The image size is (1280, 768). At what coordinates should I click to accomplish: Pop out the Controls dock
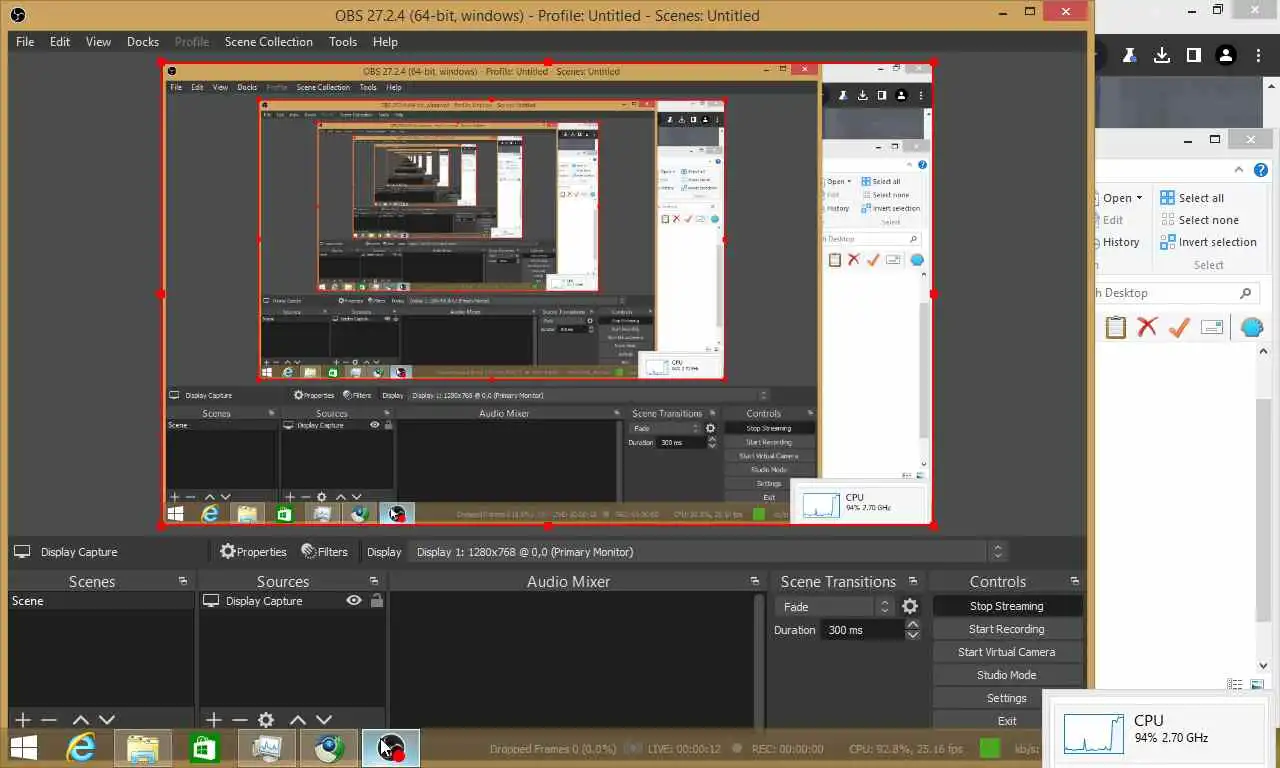tap(1075, 581)
